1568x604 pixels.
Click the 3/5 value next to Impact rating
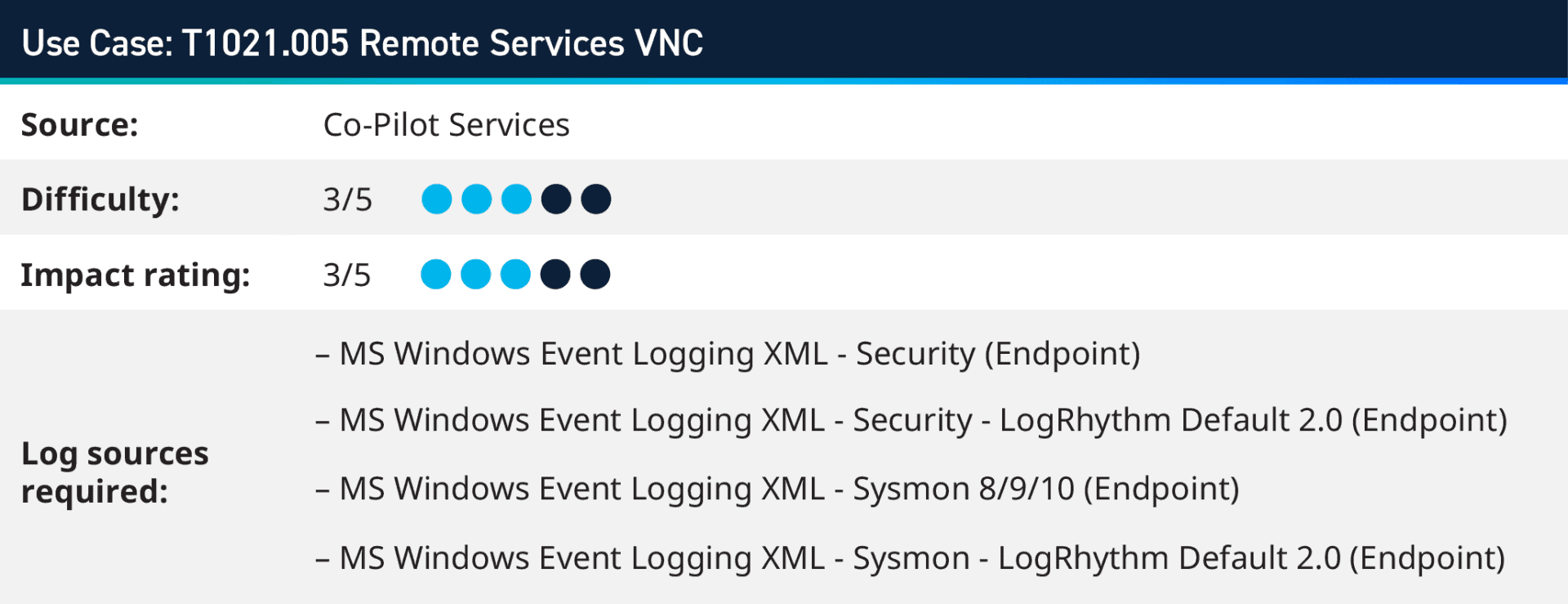coord(347,275)
